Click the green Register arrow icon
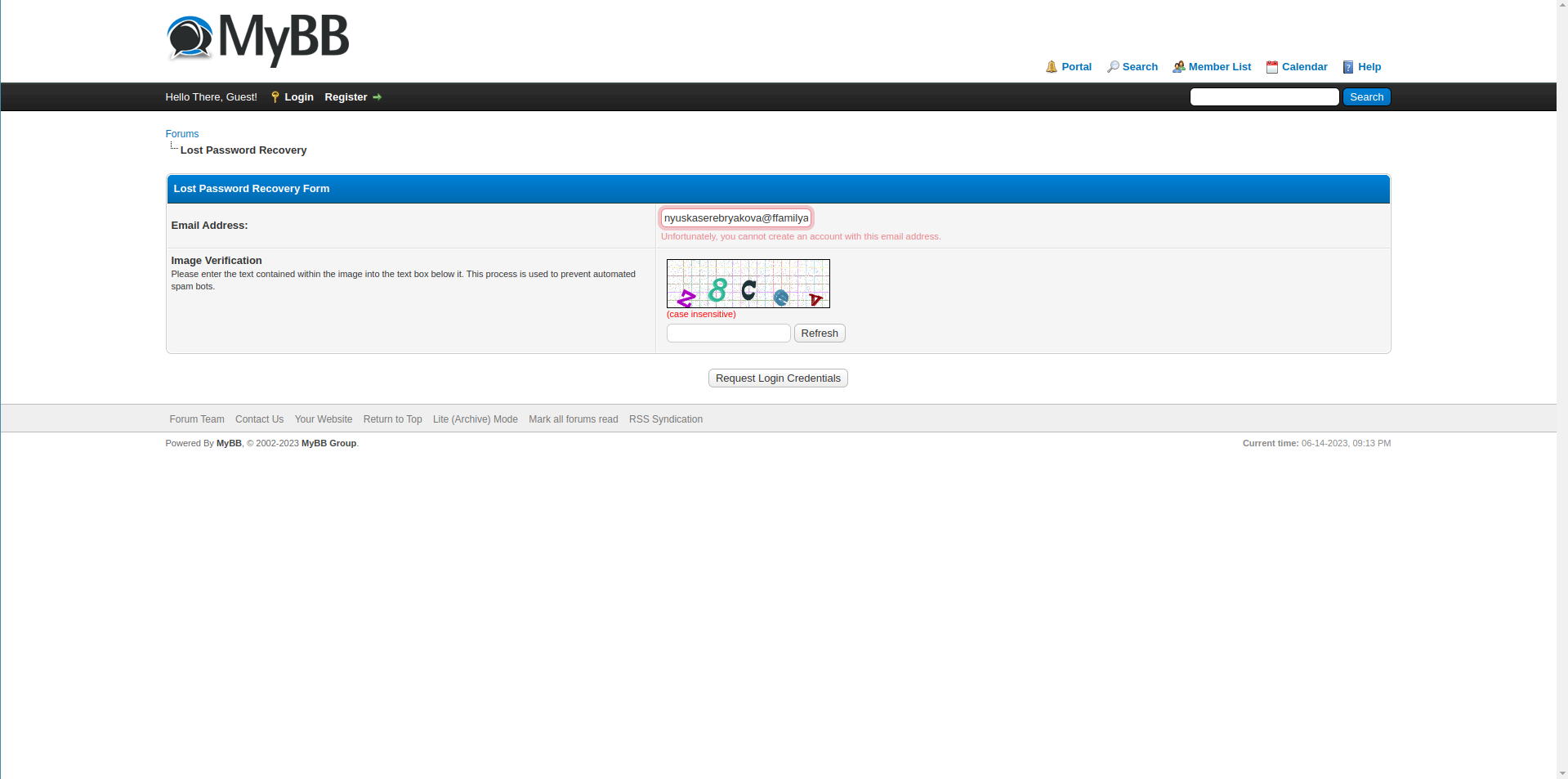The height and width of the screenshot is (779, 1568). click(x=377, y=97)
